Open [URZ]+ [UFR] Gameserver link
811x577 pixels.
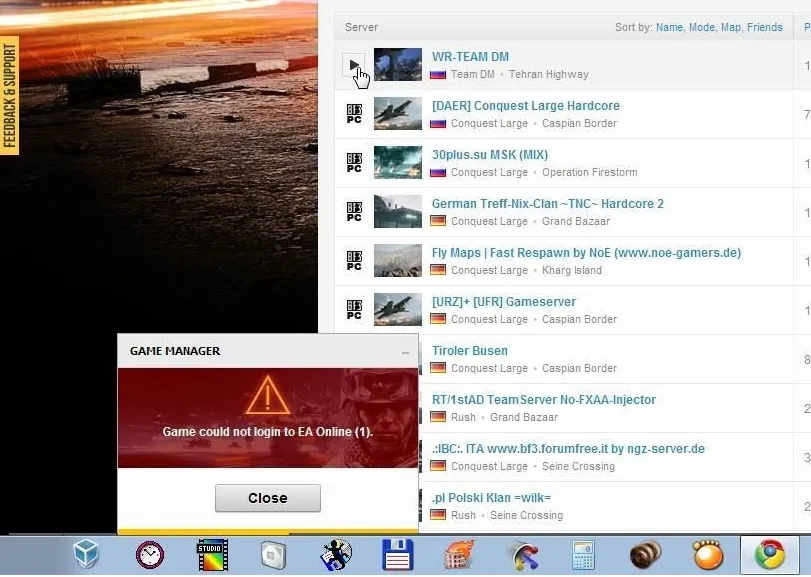(504, 301)
